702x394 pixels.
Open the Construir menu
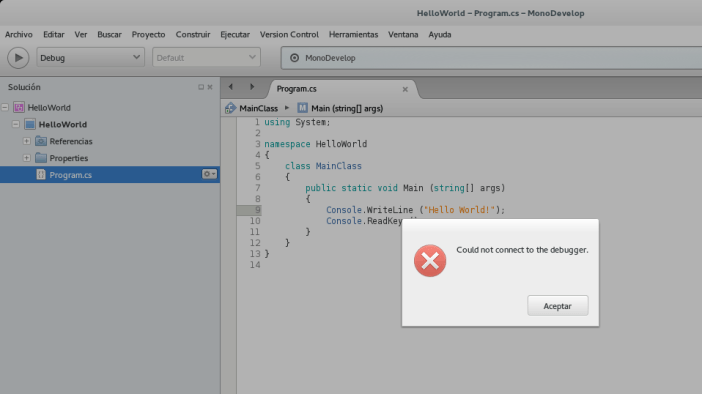(193, 34)
